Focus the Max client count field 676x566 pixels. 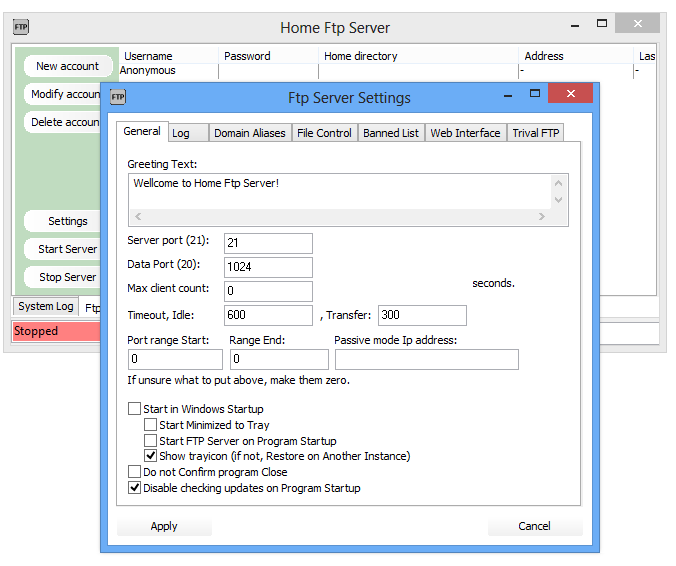pyautogui.click(x=268, y=291)
